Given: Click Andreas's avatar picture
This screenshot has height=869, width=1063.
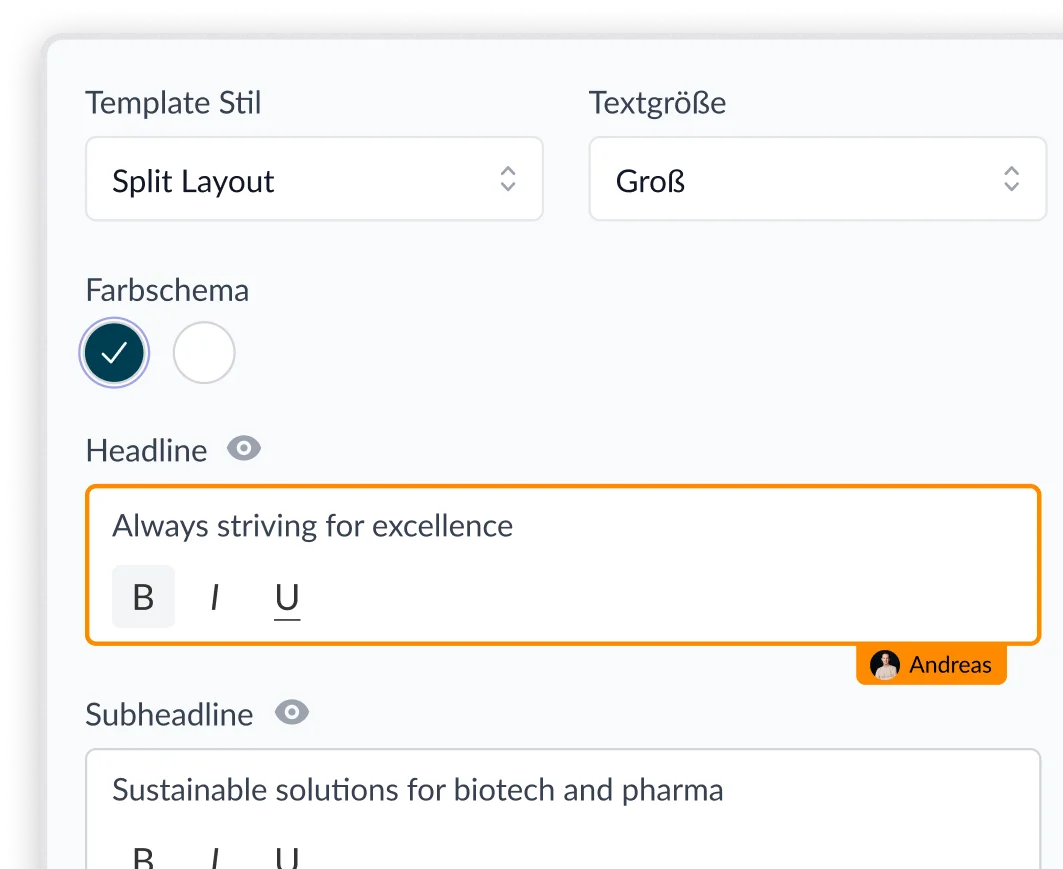Looking at the screenshot, I should click(885, 665).
